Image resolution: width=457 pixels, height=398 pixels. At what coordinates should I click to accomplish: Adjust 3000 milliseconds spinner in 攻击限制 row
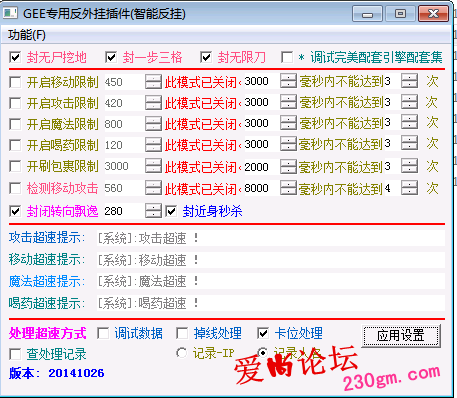pyautogui.click(x=288, y=102)
